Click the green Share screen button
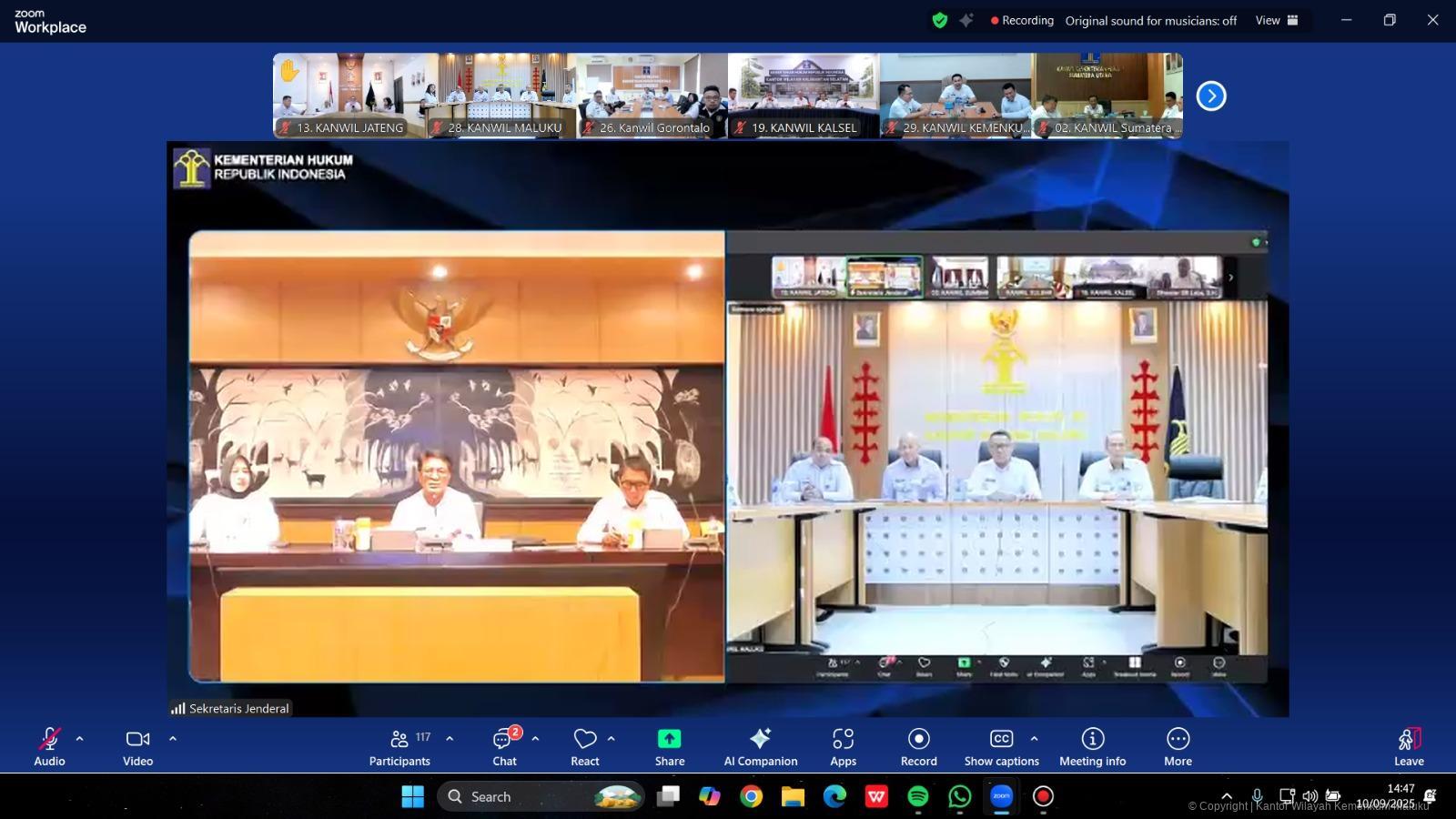Viewport: 1456px width, 819px height. pos(669,746)
